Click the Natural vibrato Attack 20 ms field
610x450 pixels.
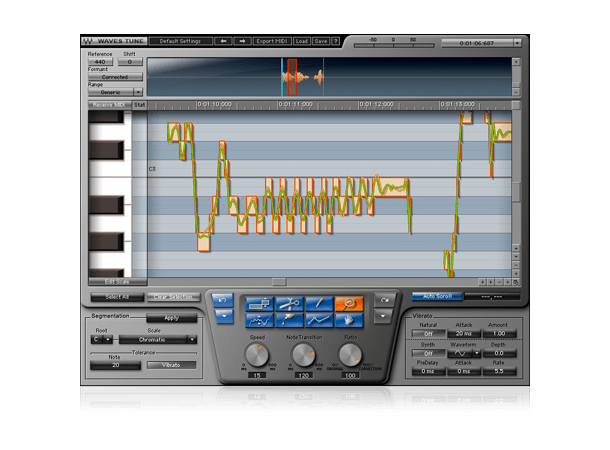click(x=464, y=334)
